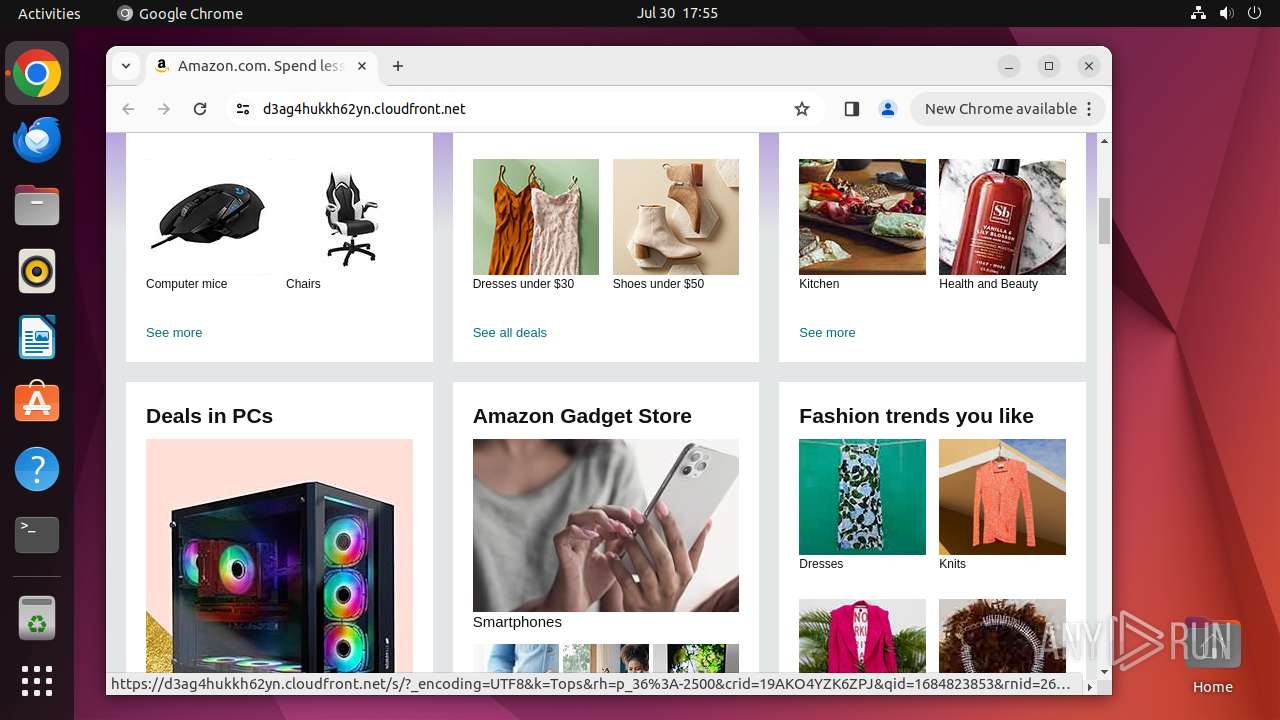
Task: Click the Health and Beauty label
Action: click(988, 284)
